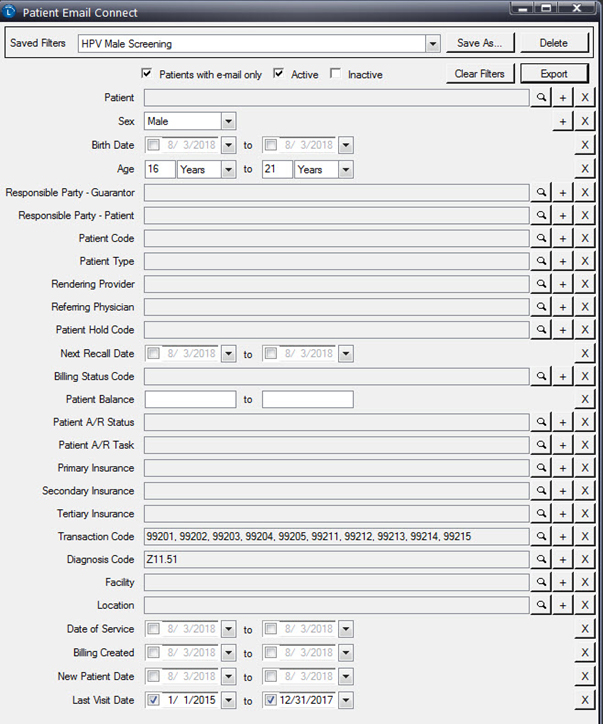Open Age from-unit Years dropdown

click(x=229, y=169)
